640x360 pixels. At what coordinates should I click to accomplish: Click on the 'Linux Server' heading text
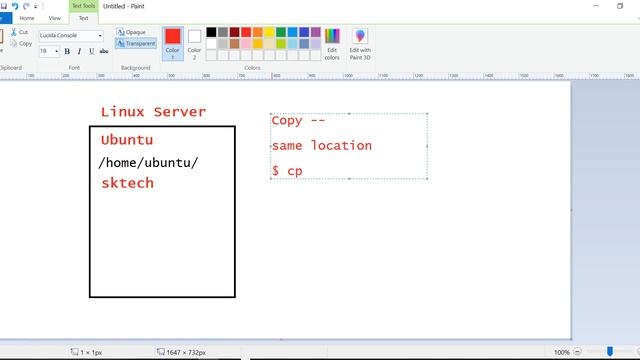pyautogui.click(x=153, y=112)
